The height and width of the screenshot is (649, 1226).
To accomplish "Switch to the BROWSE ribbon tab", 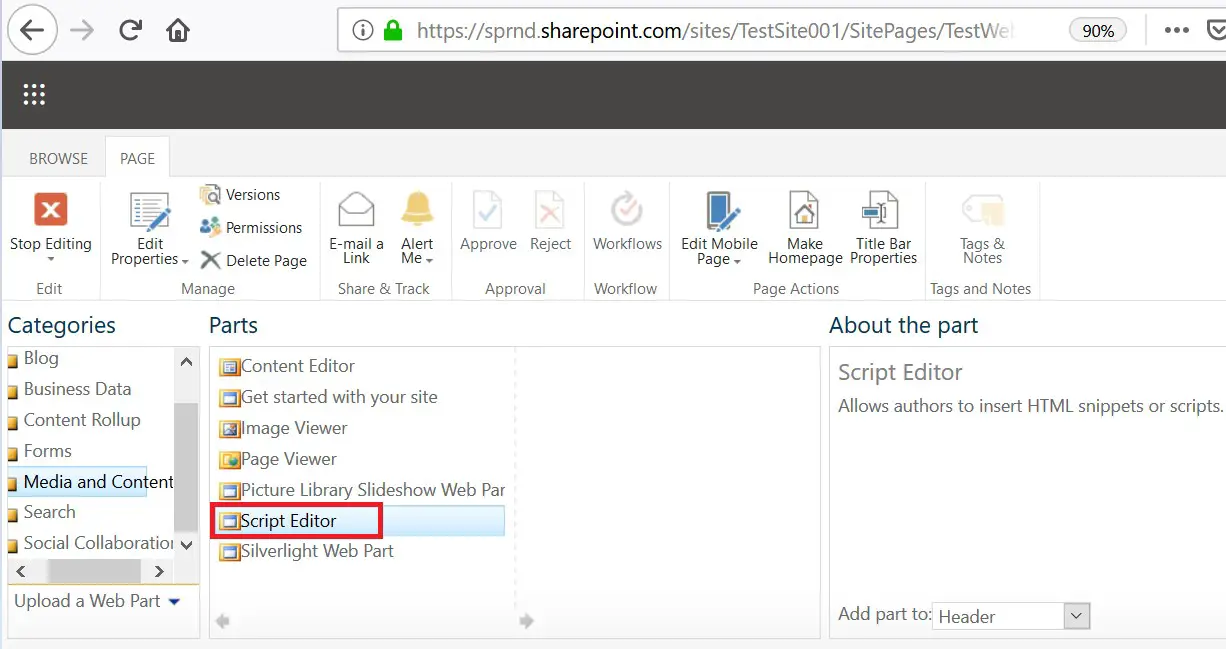I will 58,158.
